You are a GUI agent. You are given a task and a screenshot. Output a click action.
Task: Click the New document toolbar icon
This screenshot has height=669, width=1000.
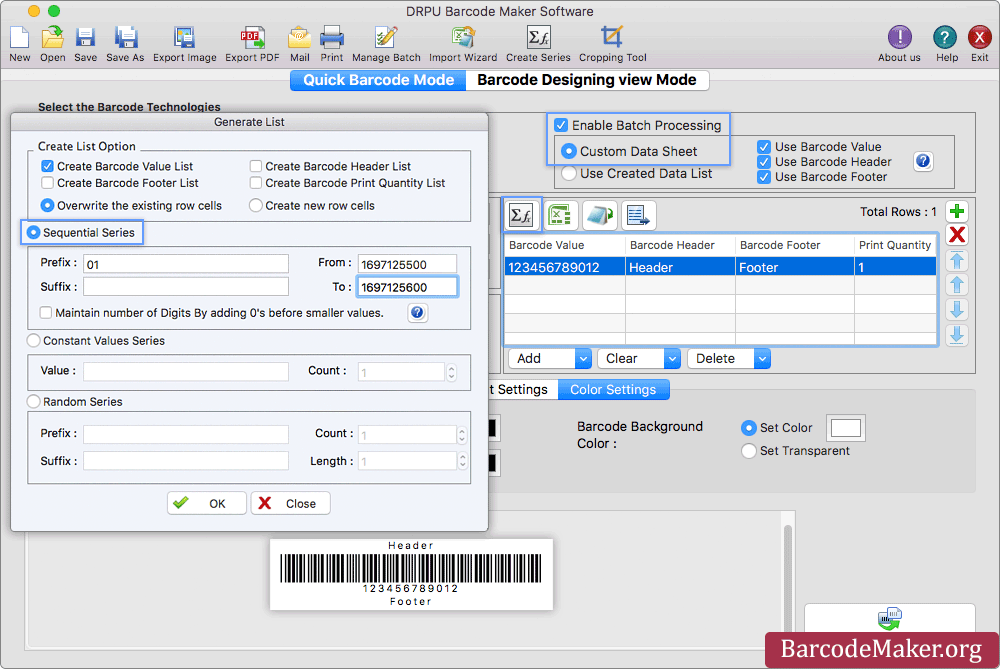pyautogui.click(x=19, y=38)
